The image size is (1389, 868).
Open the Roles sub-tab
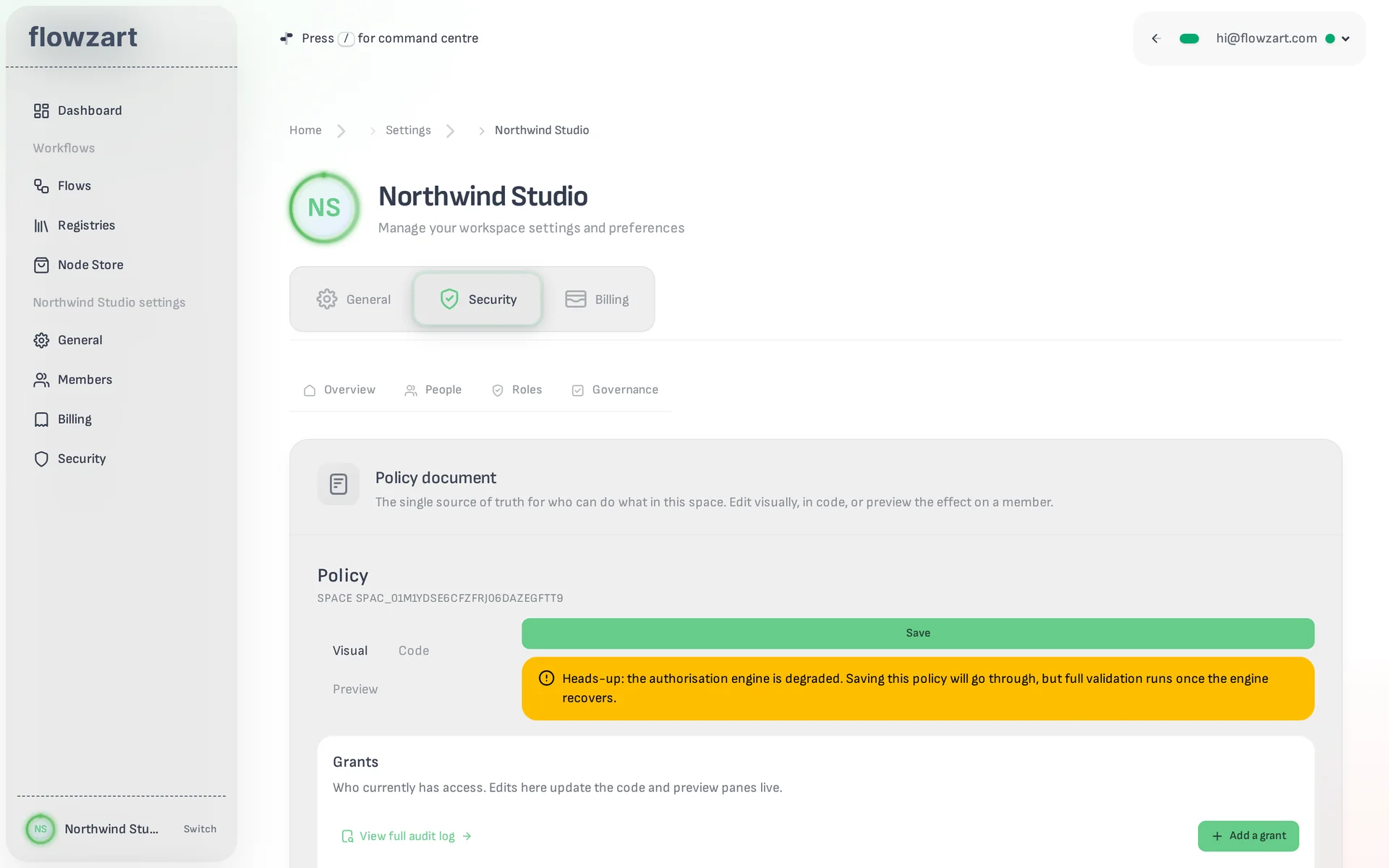[517, 390]
